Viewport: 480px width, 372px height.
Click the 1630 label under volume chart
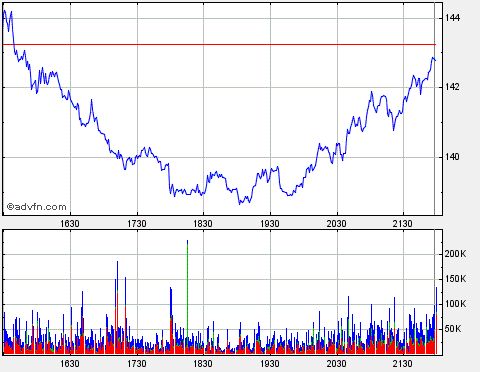tap(70, 363)
